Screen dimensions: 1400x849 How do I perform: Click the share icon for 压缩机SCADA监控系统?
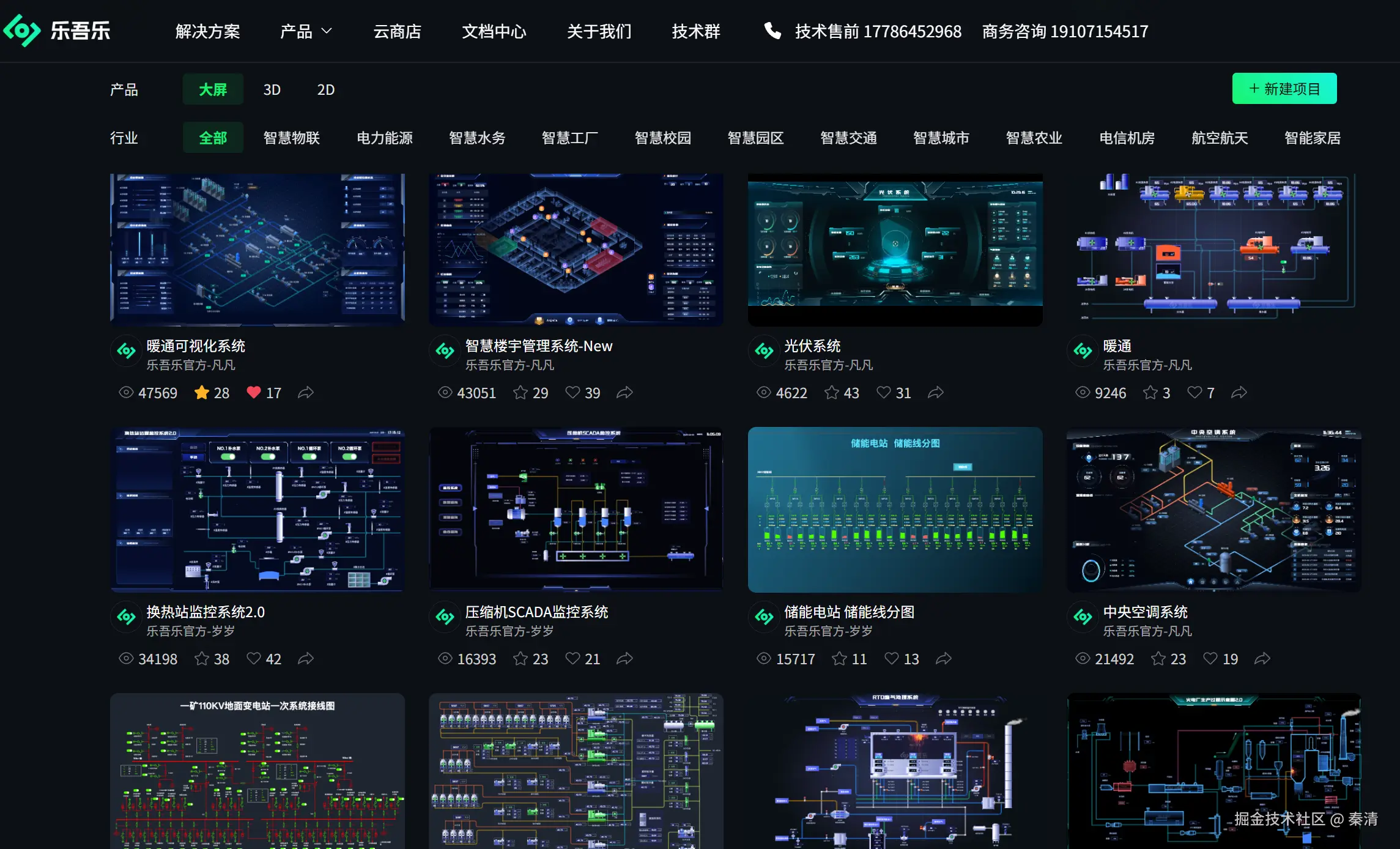click(624, 659)
